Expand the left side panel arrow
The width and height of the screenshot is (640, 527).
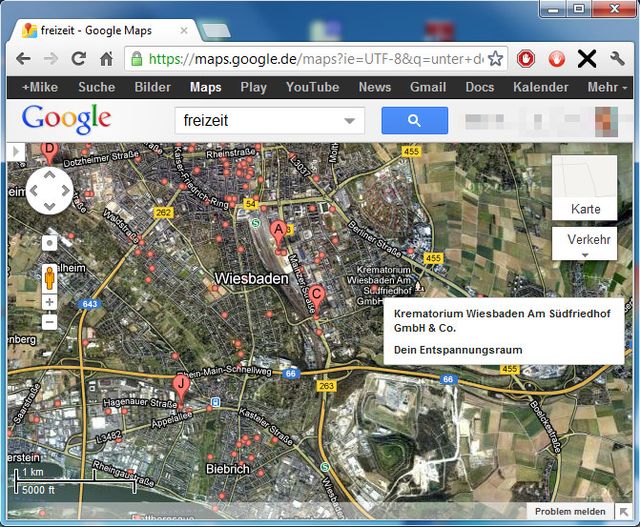coord(14,151)
